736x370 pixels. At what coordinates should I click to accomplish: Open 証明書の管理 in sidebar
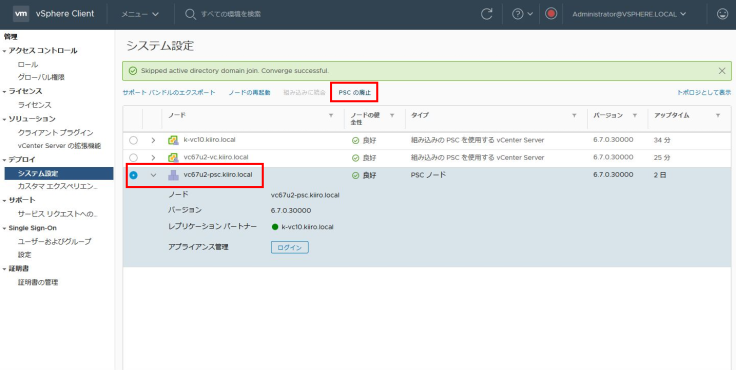[38, 282]
